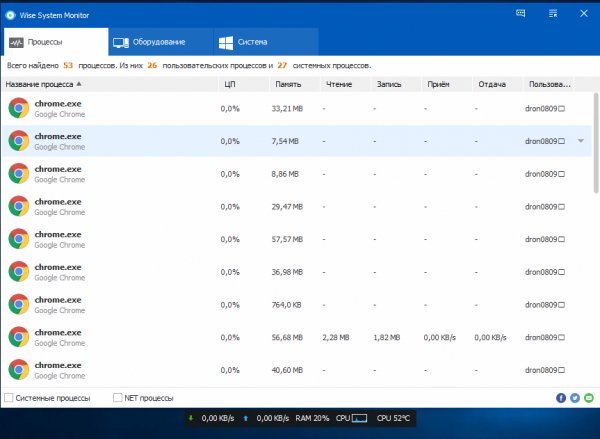Select the read value 2,28 MB
600x439 pixels.
pyautogui.click(x=336, y=338)
